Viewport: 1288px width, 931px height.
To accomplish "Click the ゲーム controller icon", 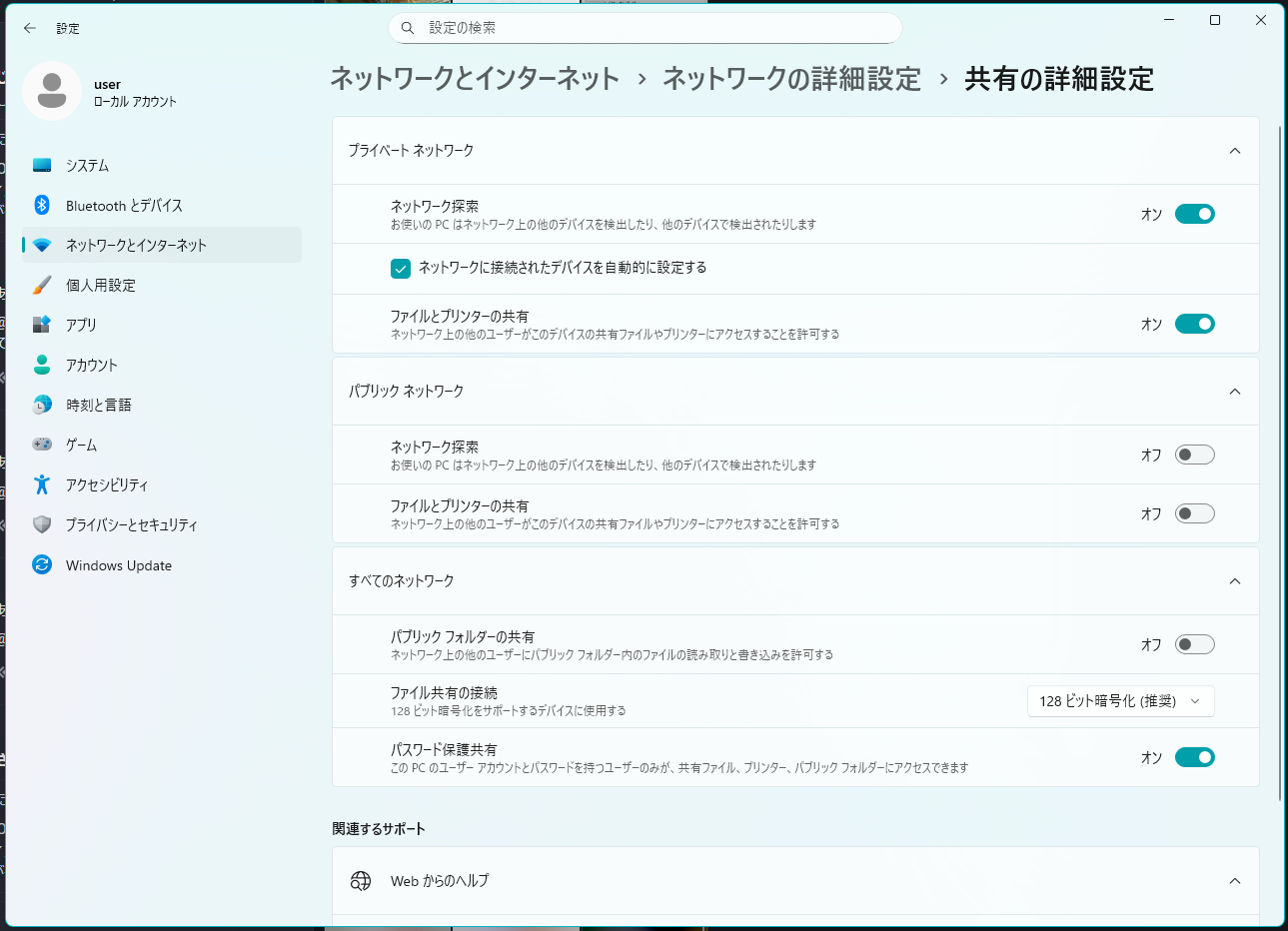I will pyautogui.click(x=42, y=445).
